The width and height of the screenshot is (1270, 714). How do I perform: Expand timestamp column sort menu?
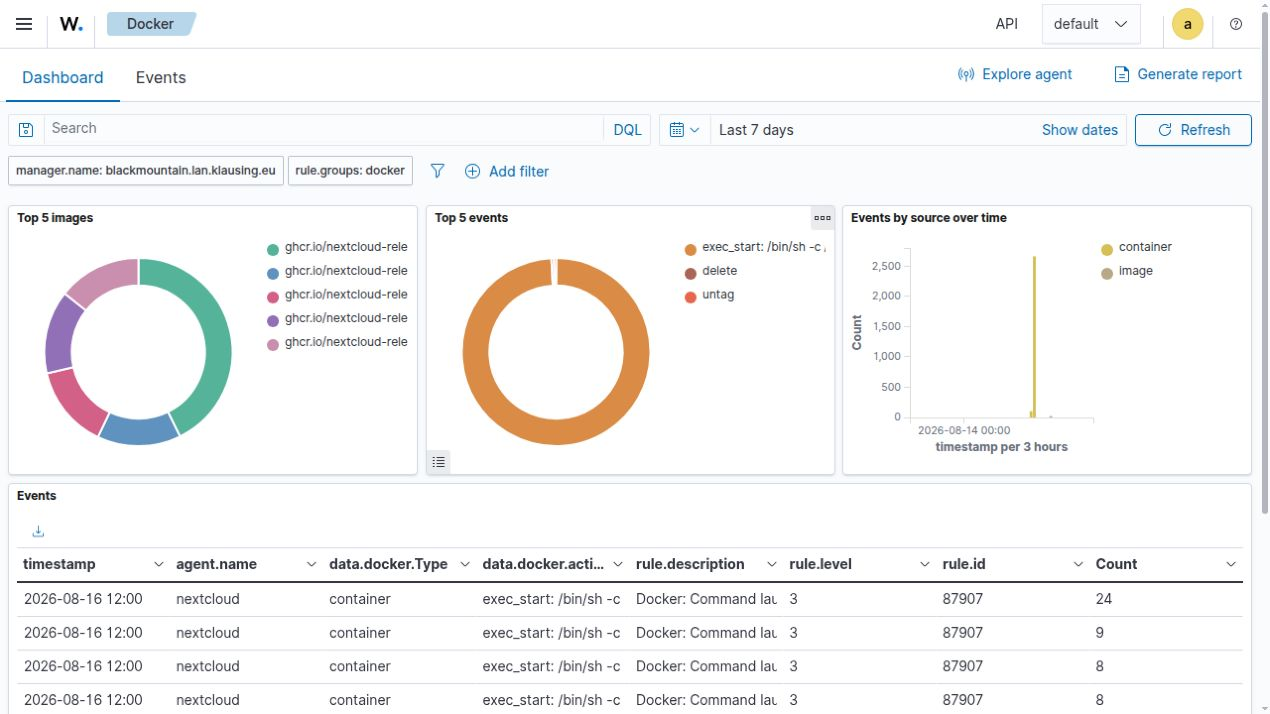point(159,565)
